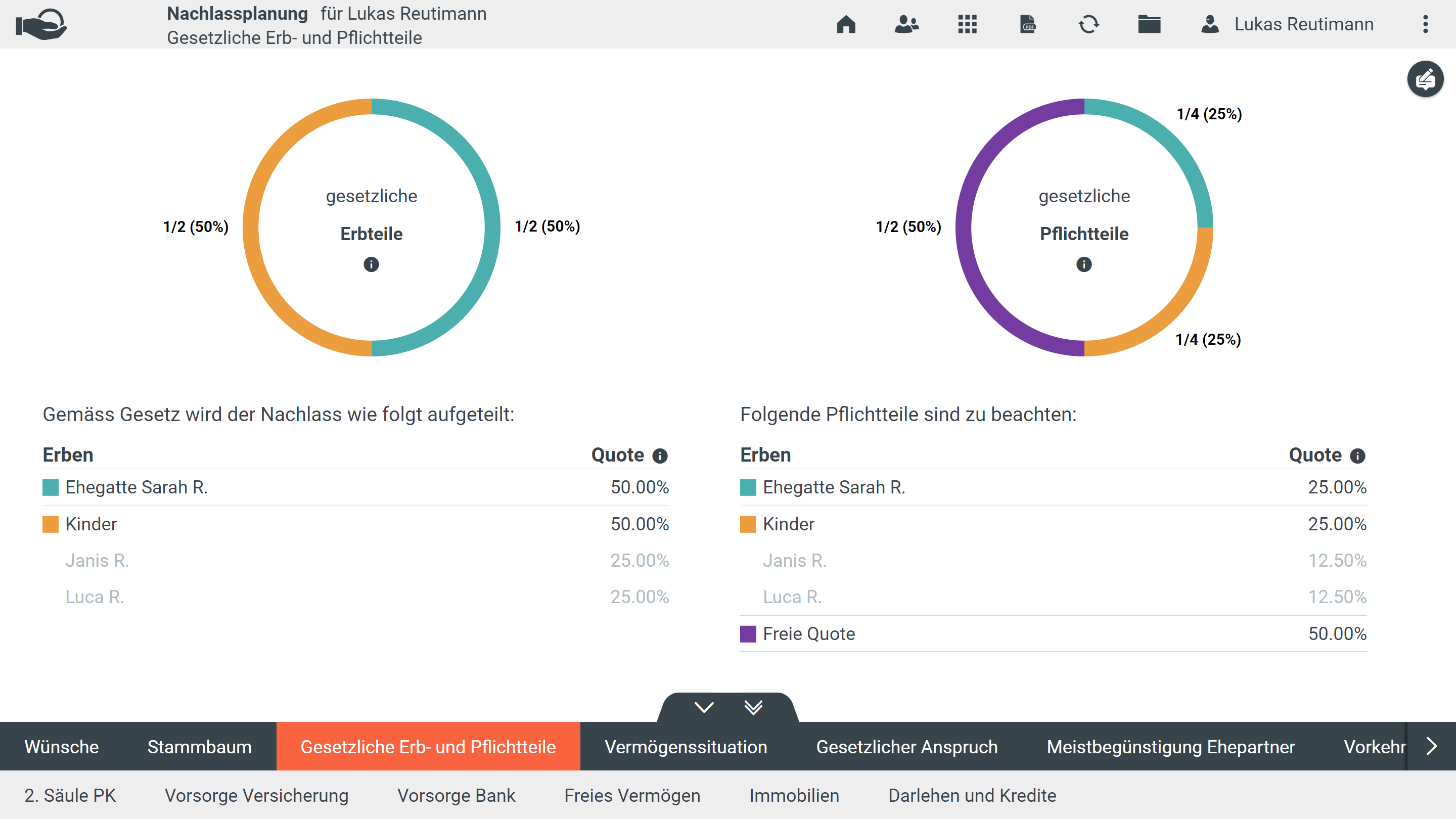1456x819 pixels.
Task: Select Vorsorge Versicherung sub-item
Action: coord(256,795)
